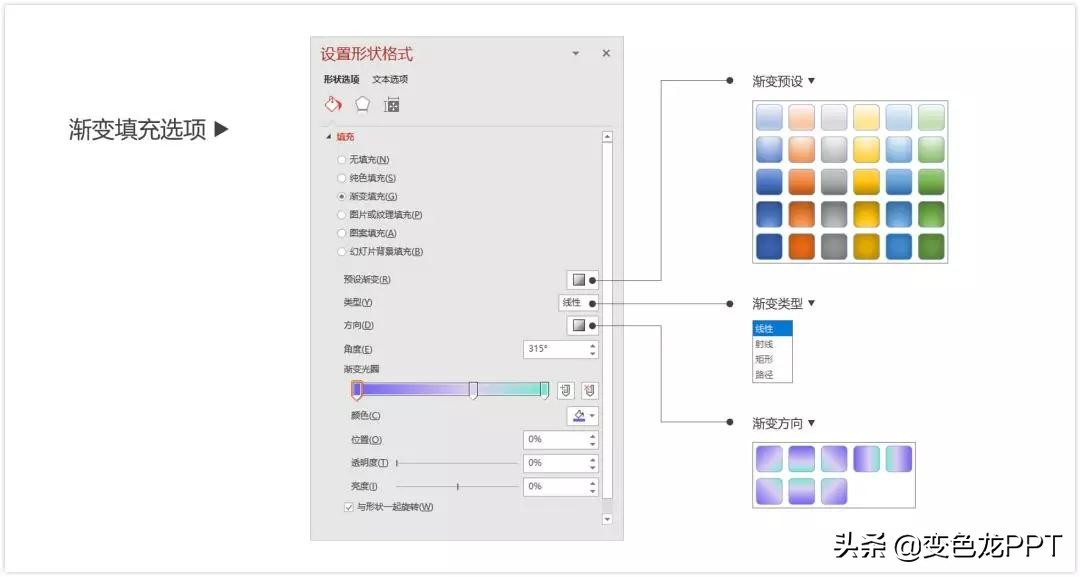The height and width of the screenshot is (577, 1080).
Task: Select the 无填充 radio button
Action: tap(341, 159)
